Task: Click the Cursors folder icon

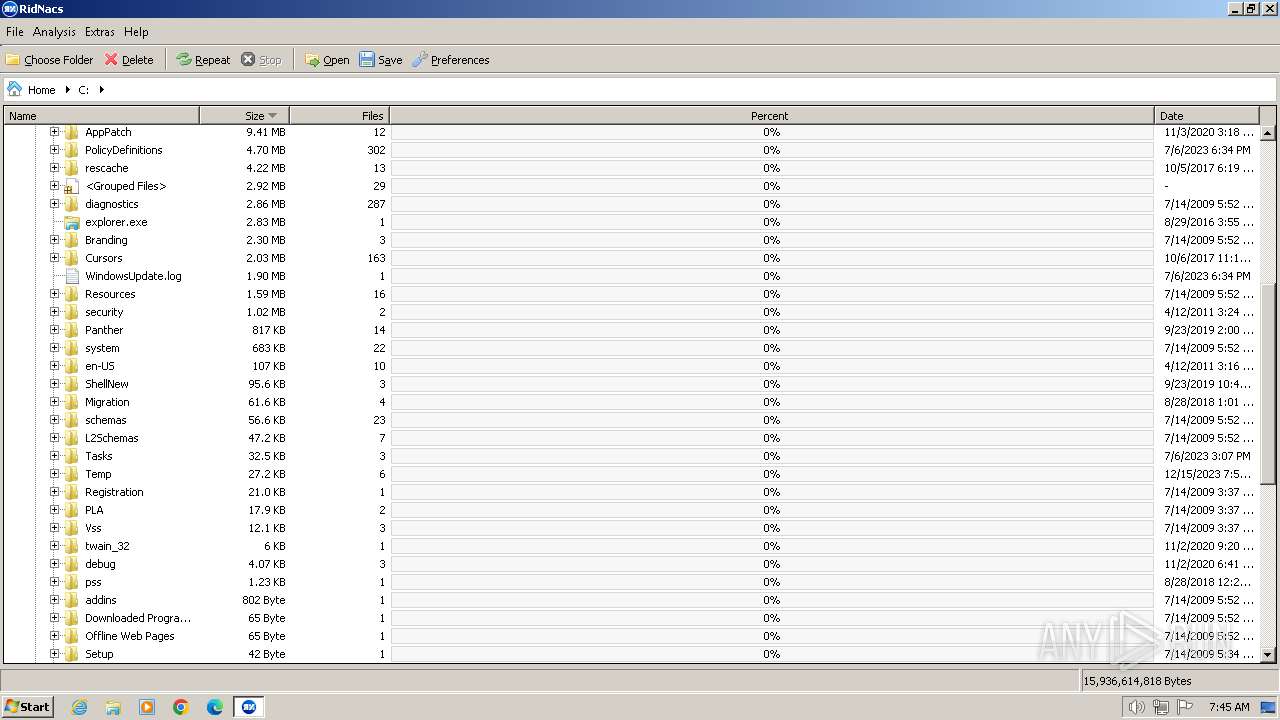Action: click(x=71, y=258)
